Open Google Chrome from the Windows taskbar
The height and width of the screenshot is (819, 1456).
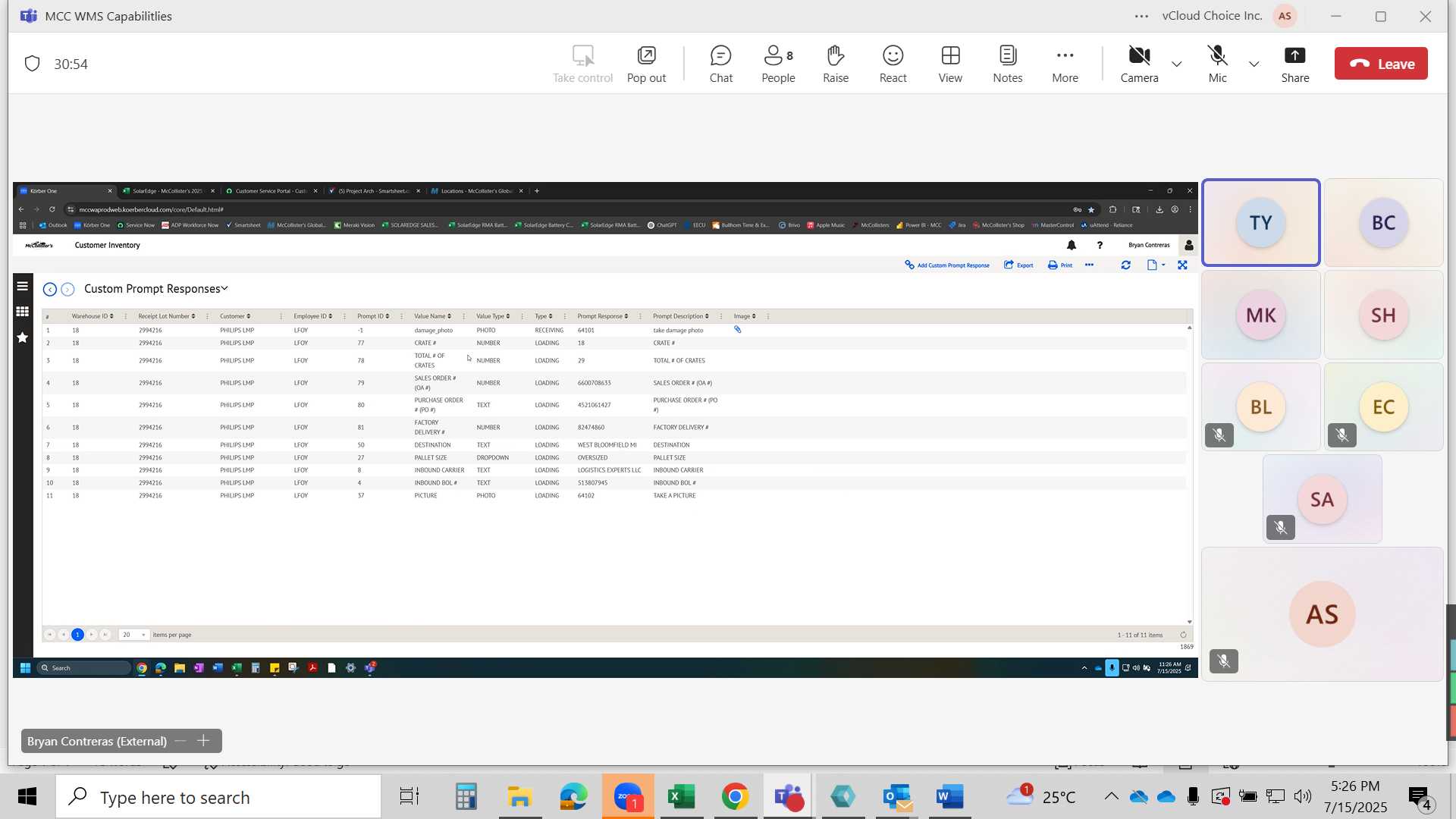[735, 797]
